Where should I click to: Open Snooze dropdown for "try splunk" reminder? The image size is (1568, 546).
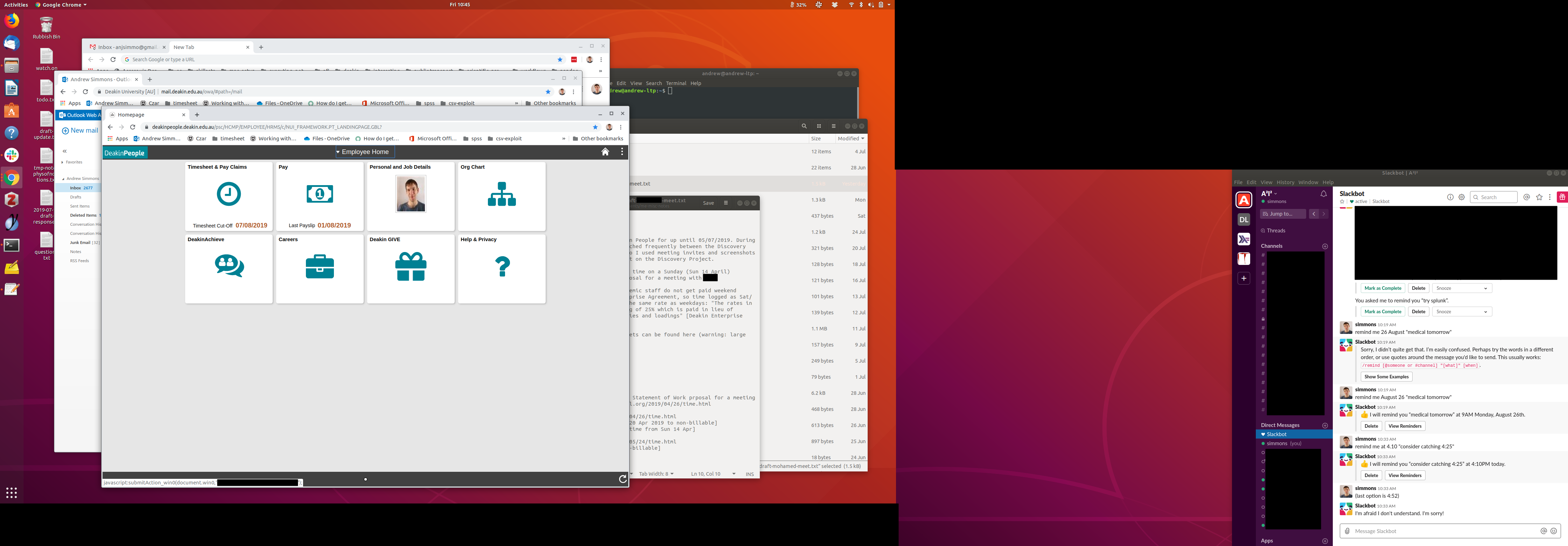pos(1462,311)
